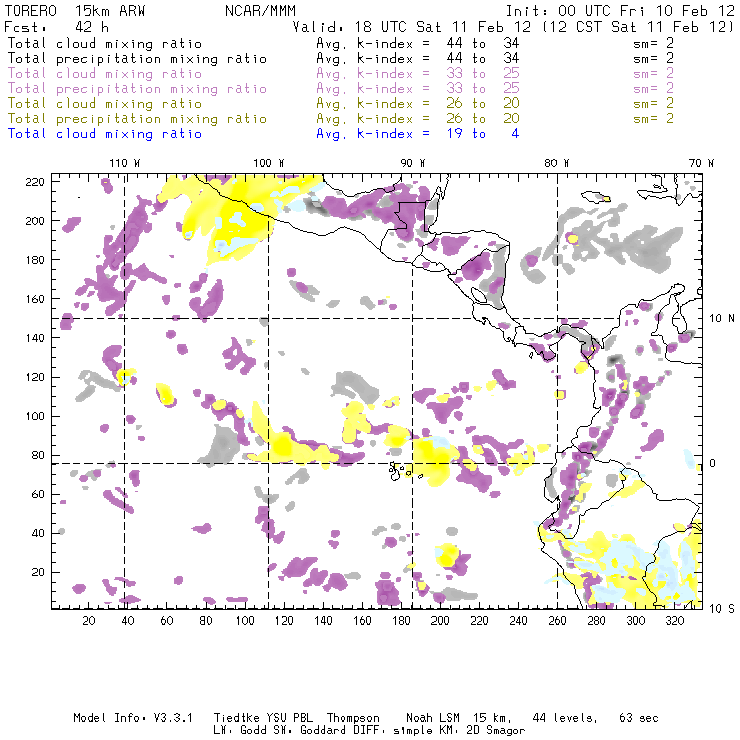Select the "80" vertical axis tick label

click(38, 455)
